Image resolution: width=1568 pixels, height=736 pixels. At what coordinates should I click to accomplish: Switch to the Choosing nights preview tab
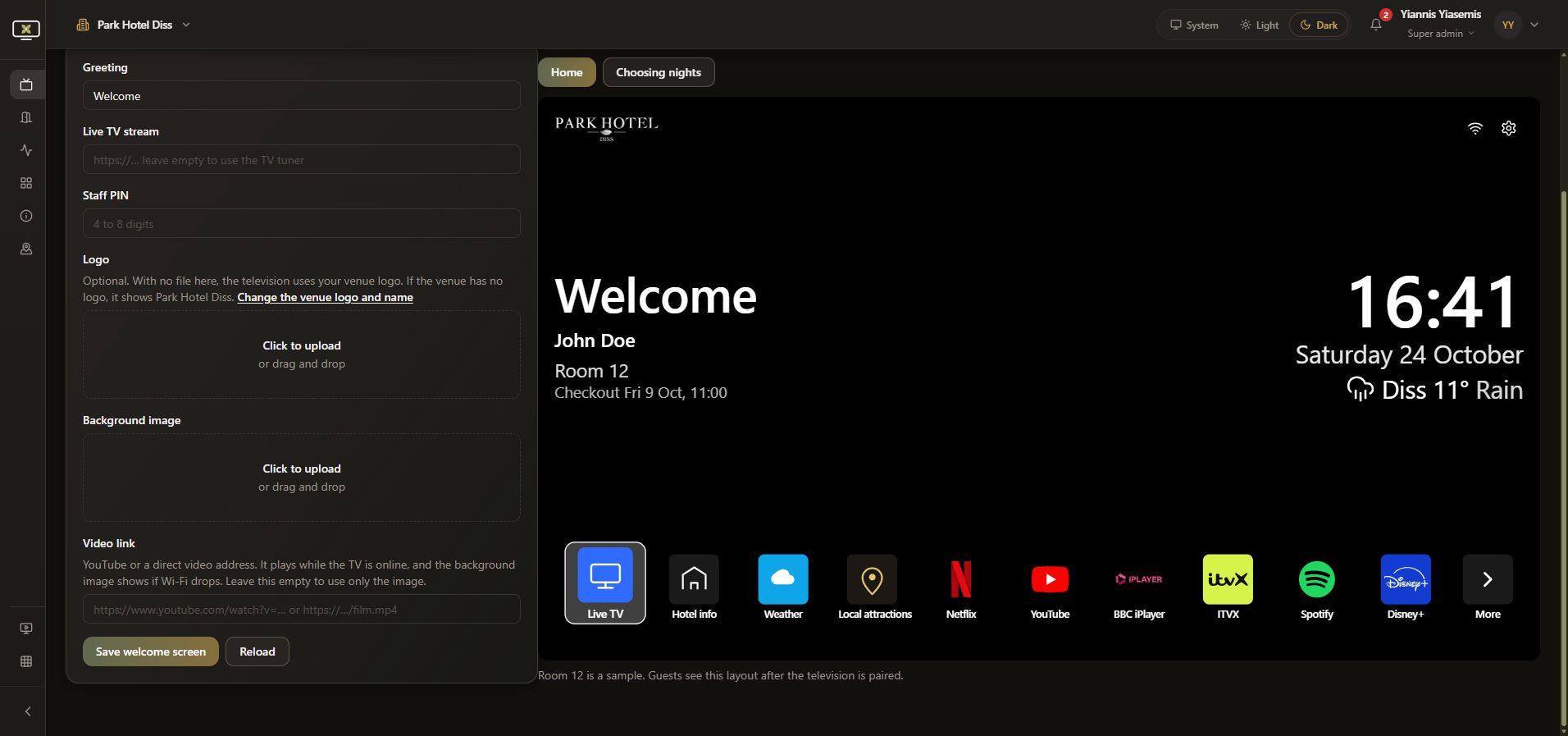click(x=659, y=72)
